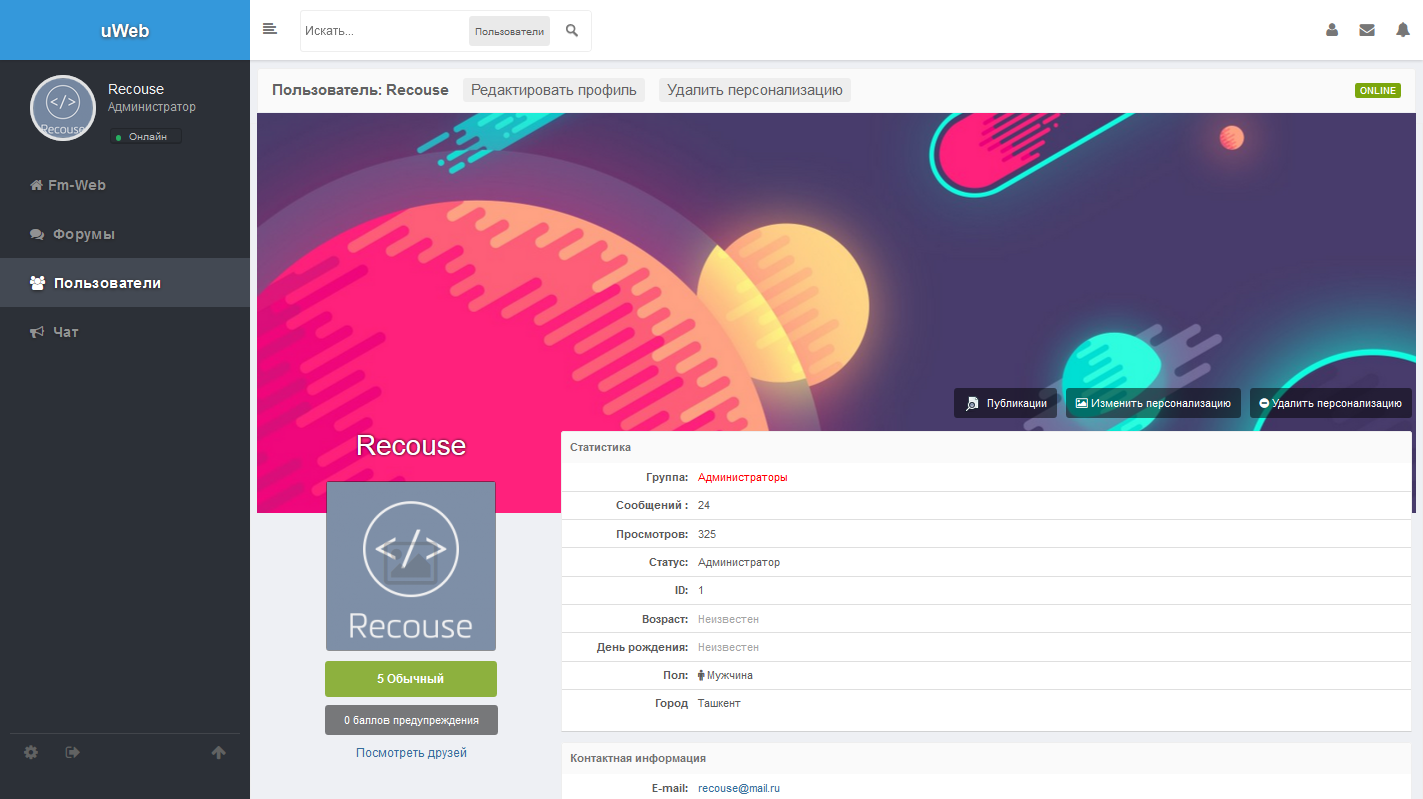1423x799 pixels.
Task: Click the Recouse username in the sidebar
Action: (136, 89)
